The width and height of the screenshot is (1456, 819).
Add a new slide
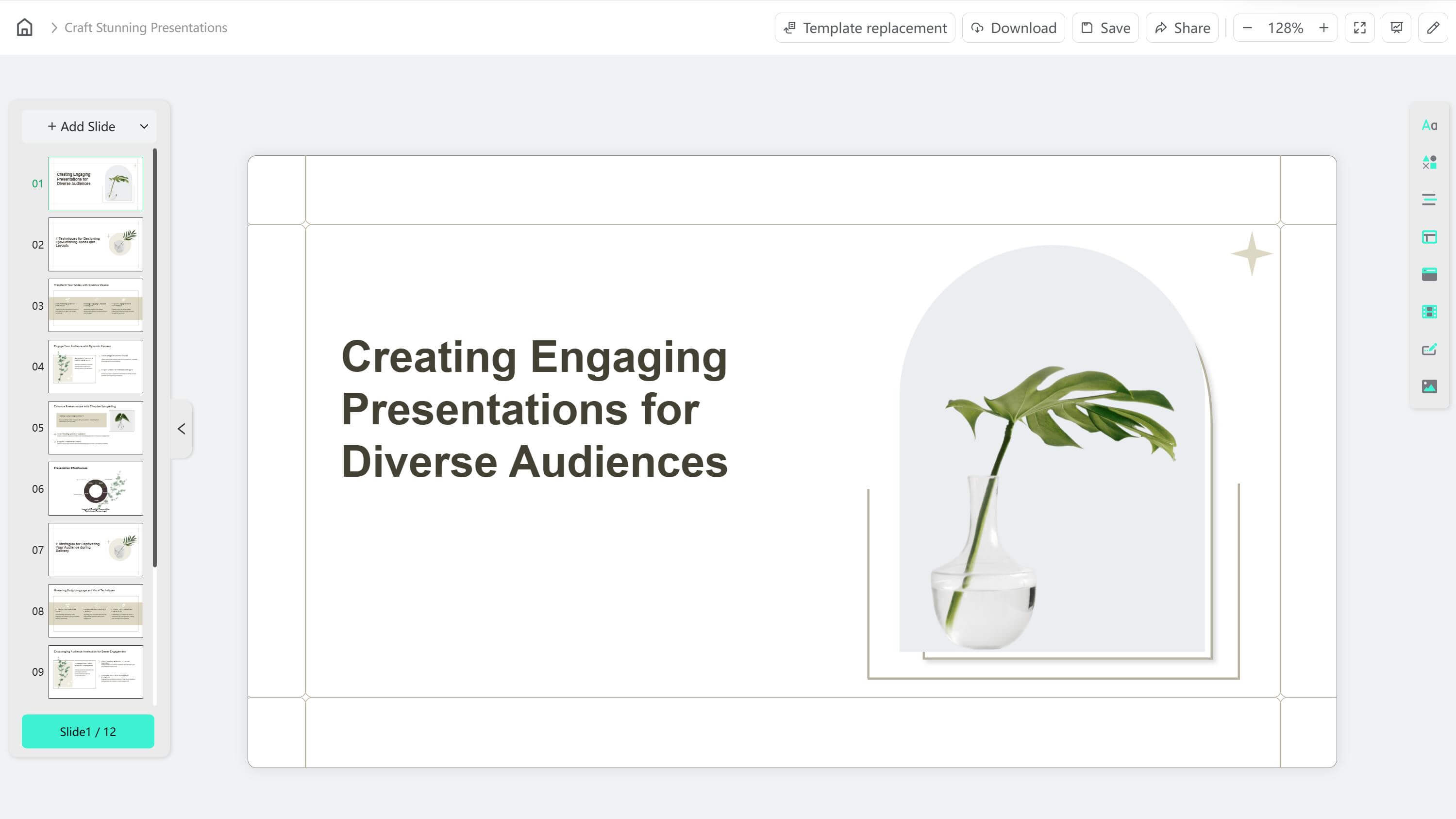[81, 126]
